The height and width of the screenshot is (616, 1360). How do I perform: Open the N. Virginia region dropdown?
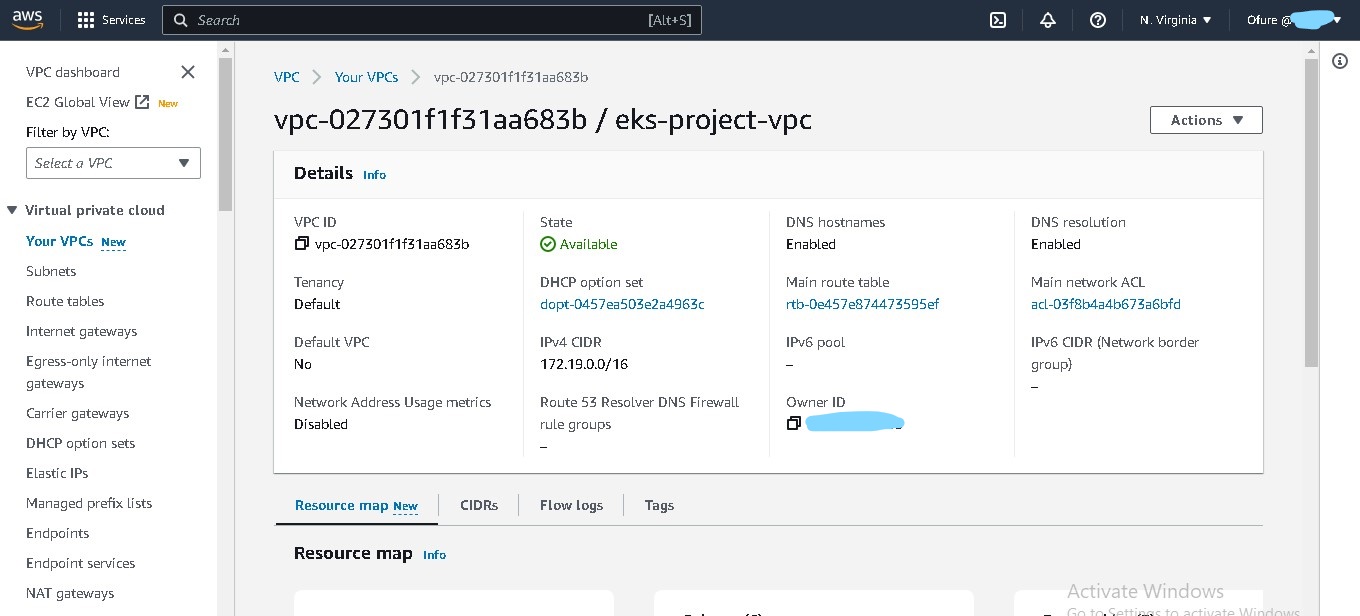pyautogui.click(x=1176, y=20)
